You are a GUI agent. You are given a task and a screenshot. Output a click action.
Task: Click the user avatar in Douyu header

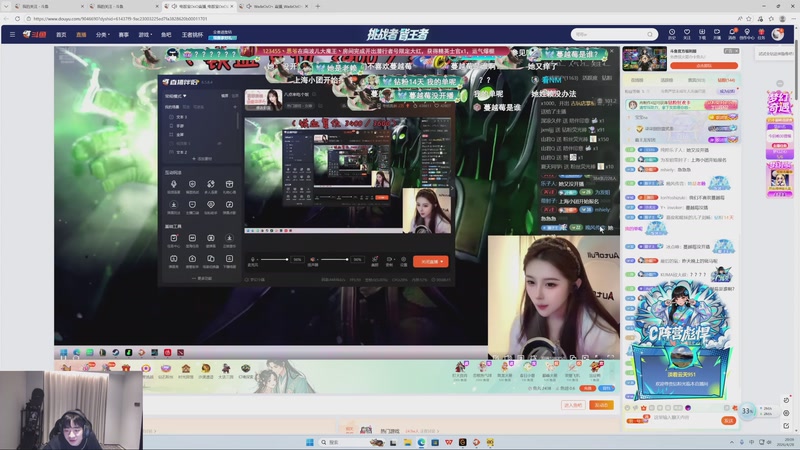coord(778,34)
